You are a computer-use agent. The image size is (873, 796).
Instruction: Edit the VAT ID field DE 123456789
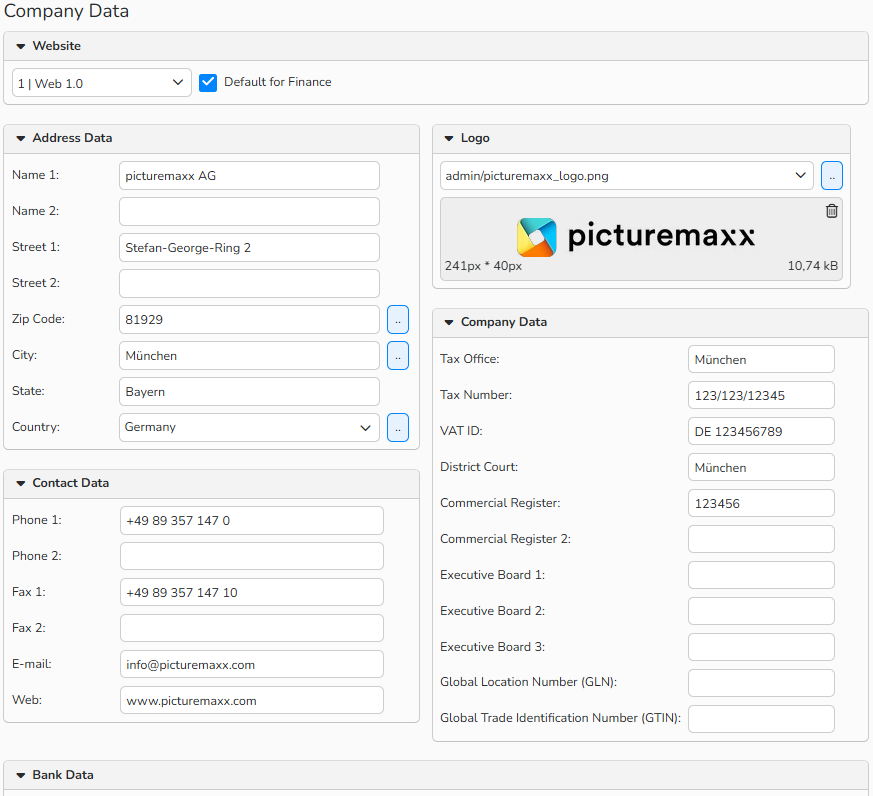click(x=761, y=431)
